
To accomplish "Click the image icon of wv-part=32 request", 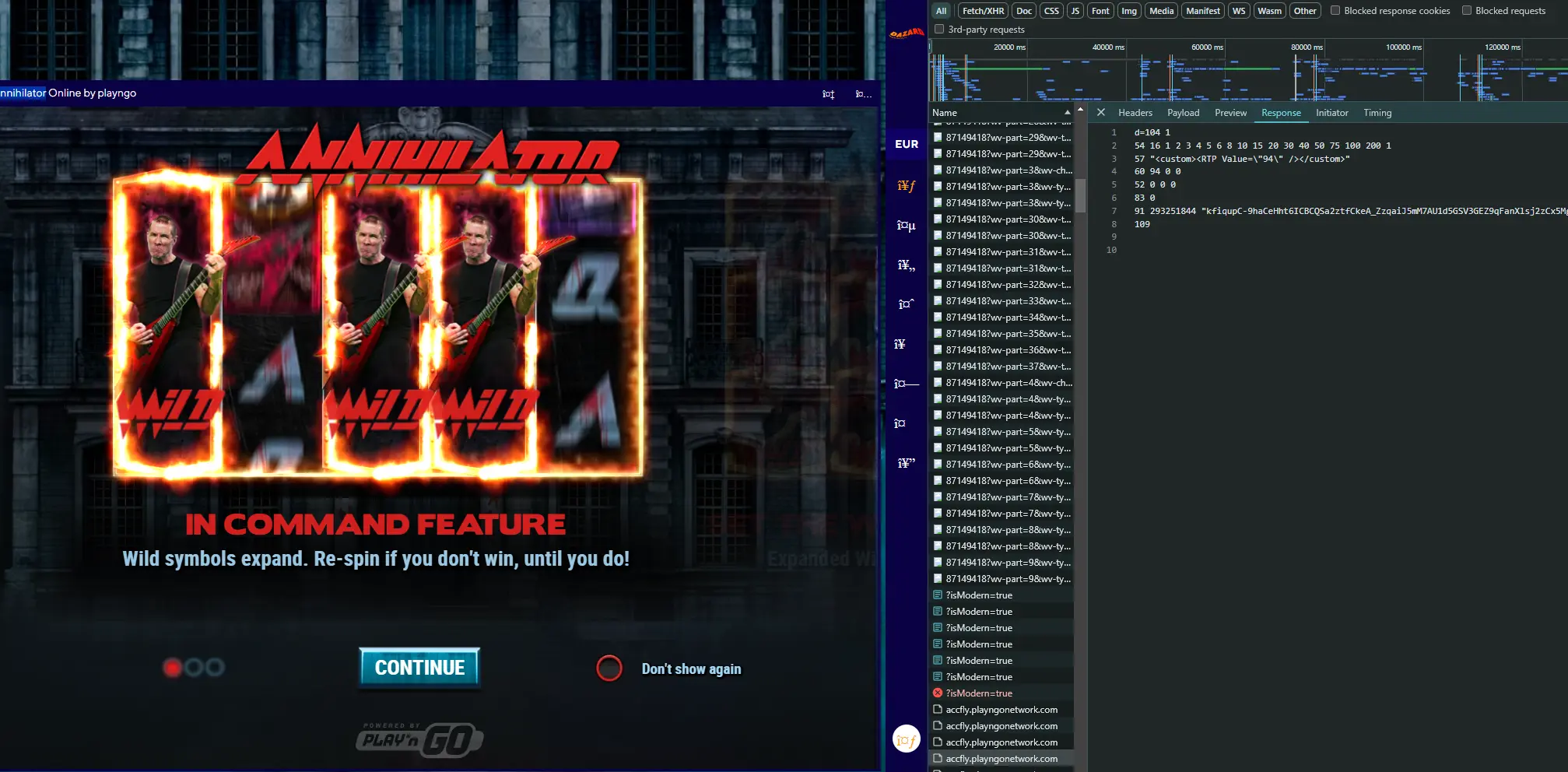I will pyautogui.click(x=938, y=284).
